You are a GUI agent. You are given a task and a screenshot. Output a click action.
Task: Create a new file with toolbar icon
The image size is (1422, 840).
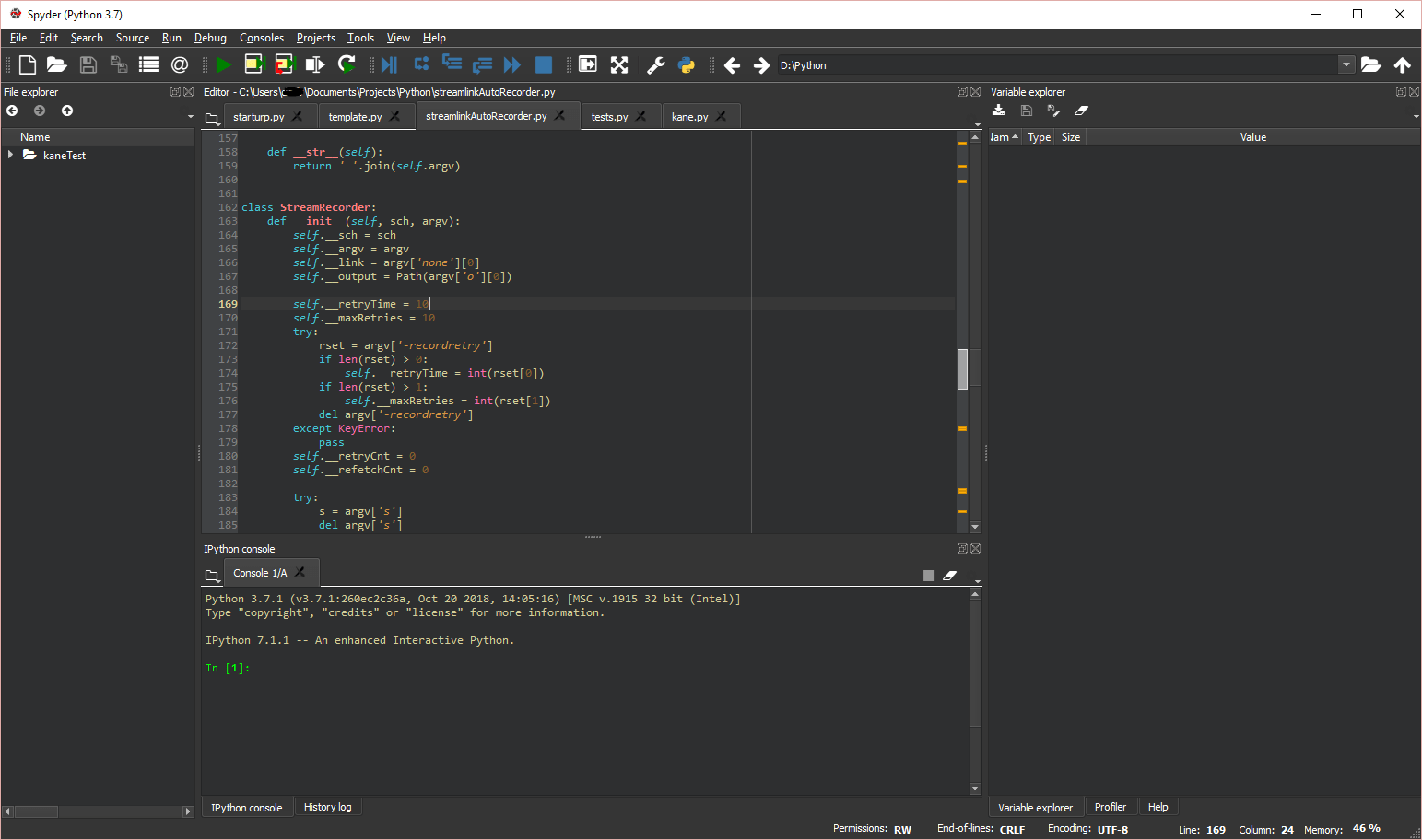tap(28, 64)
